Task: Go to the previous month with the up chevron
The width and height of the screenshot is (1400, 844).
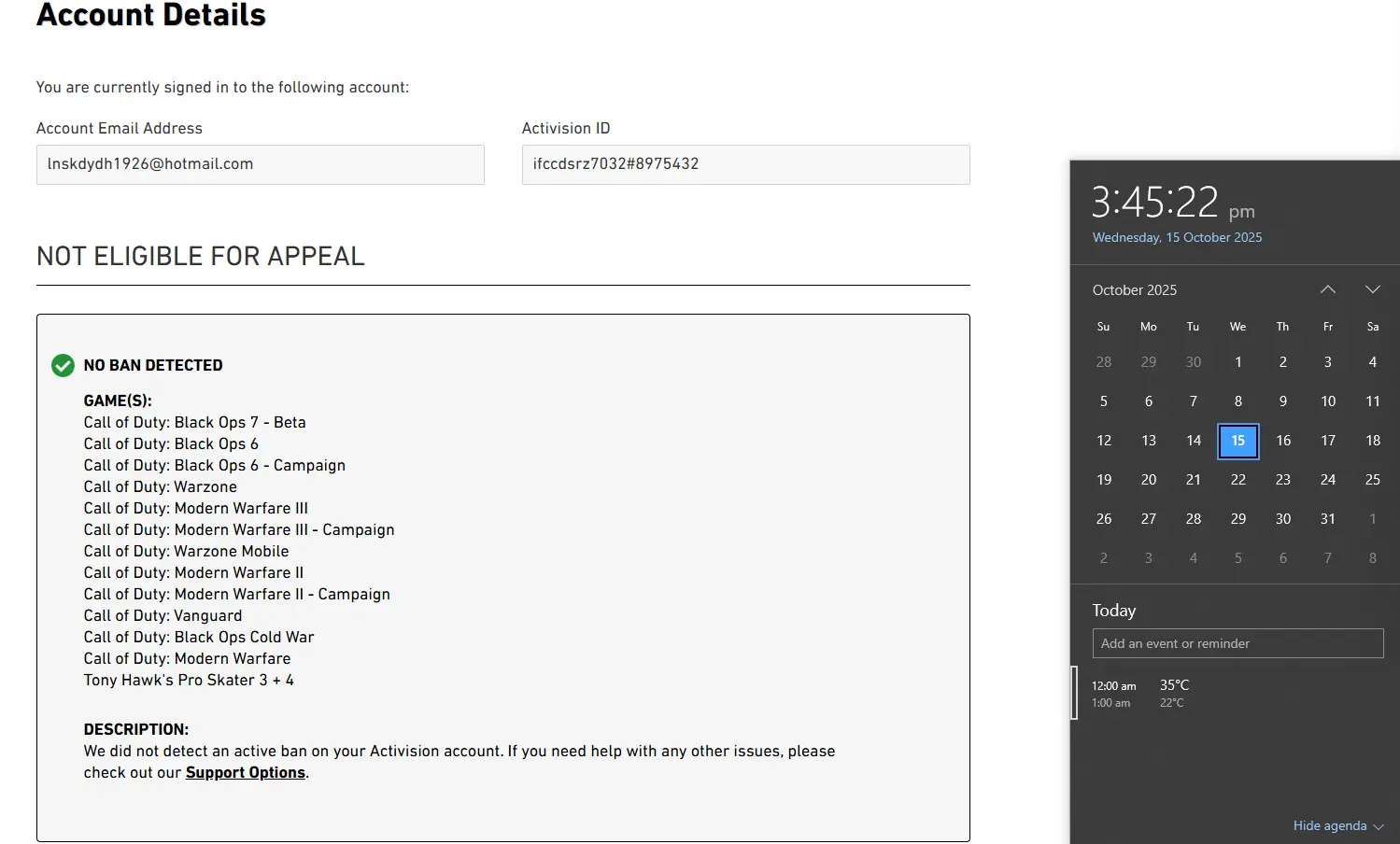Action: tap(1327, 289)
